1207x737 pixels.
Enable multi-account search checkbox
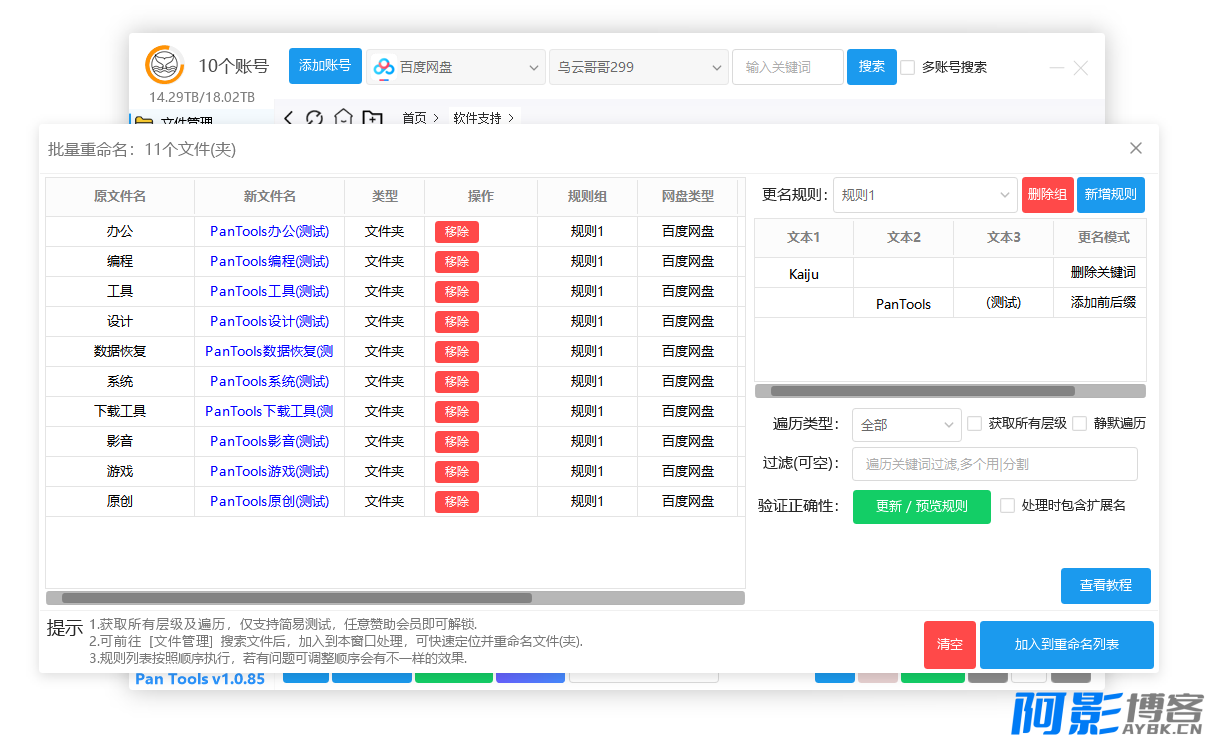[x=908, y=67]
